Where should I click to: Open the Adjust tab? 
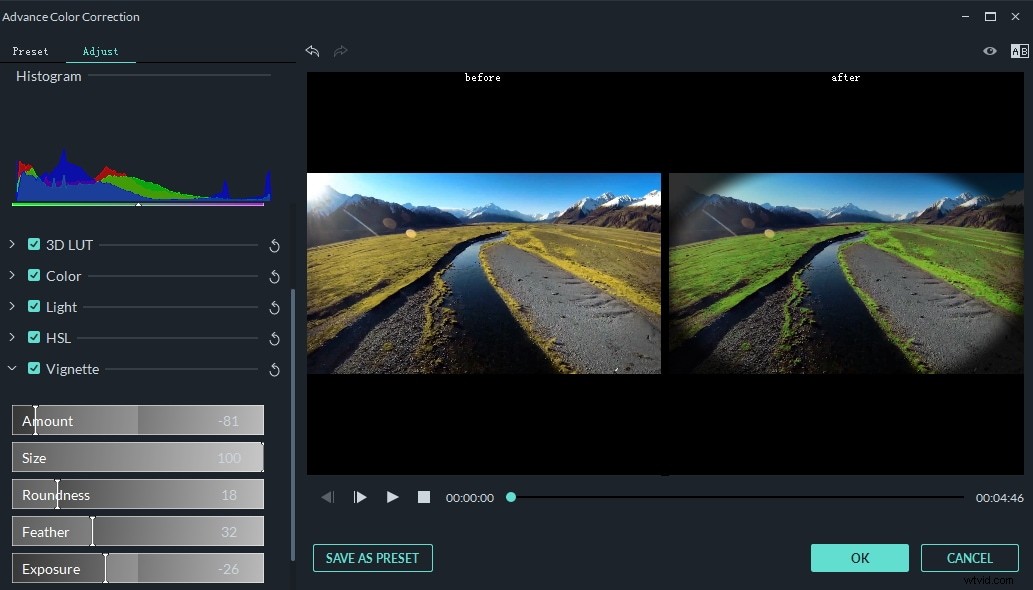(100, 51)
